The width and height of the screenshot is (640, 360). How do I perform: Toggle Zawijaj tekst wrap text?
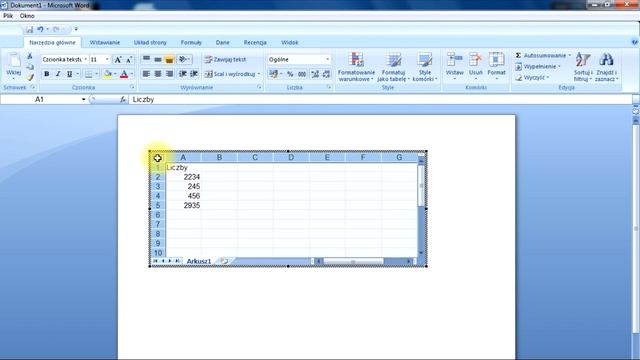[225, 60]
